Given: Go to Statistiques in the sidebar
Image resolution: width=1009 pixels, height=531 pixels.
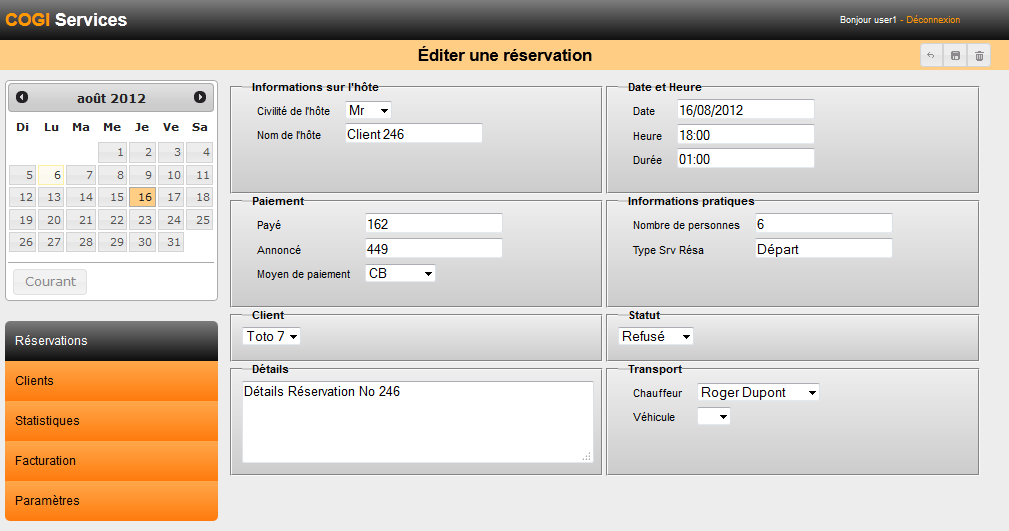Looking at the screenshot, I should pos(111,421).
